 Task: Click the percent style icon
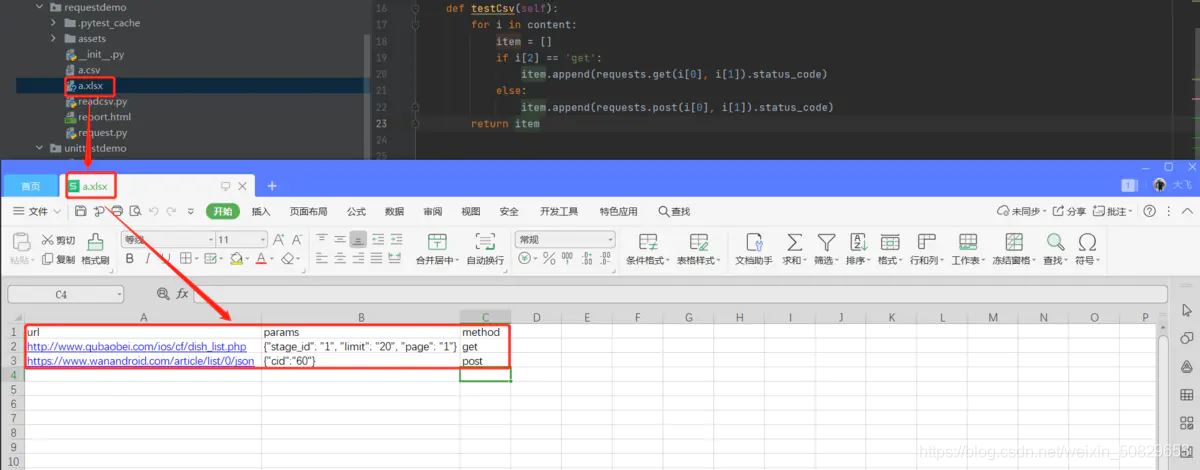coord(548,259)
